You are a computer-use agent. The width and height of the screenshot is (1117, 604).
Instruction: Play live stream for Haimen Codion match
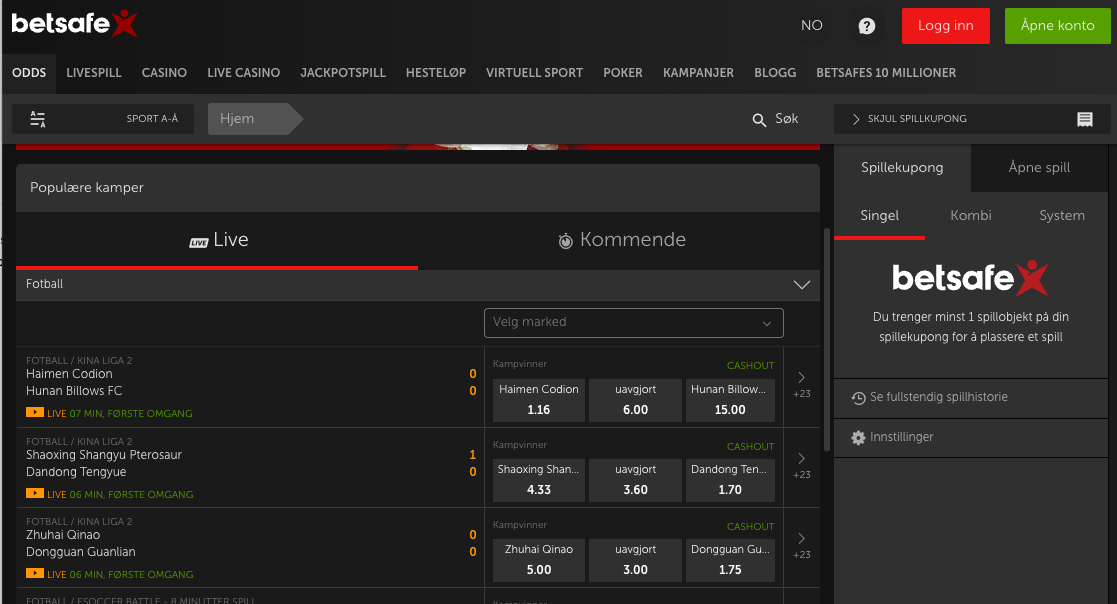tap(34, 412)
